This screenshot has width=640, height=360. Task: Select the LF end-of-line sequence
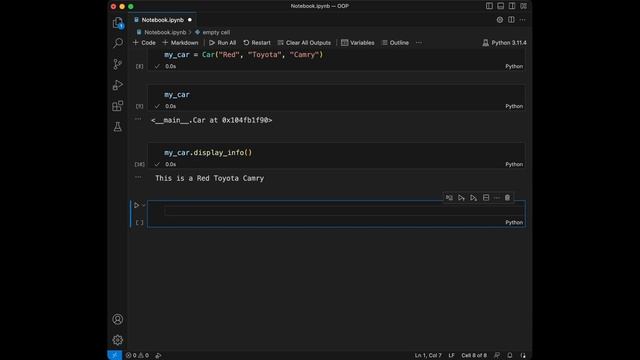click(451, 355)
